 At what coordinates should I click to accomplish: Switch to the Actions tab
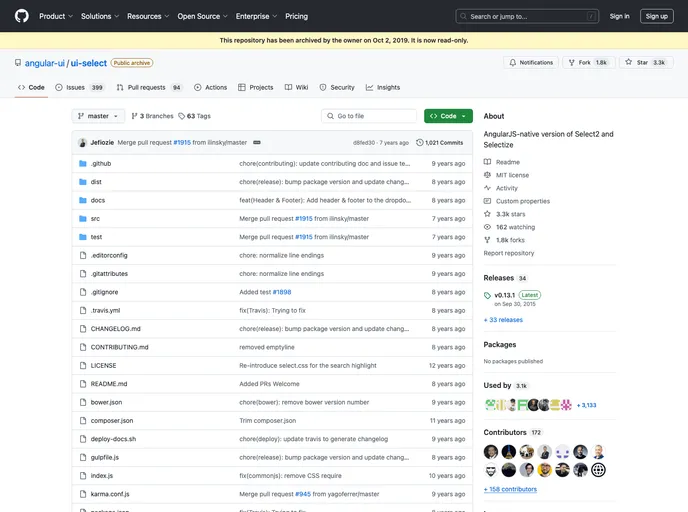pyautogui.click(x=211, y=88)
